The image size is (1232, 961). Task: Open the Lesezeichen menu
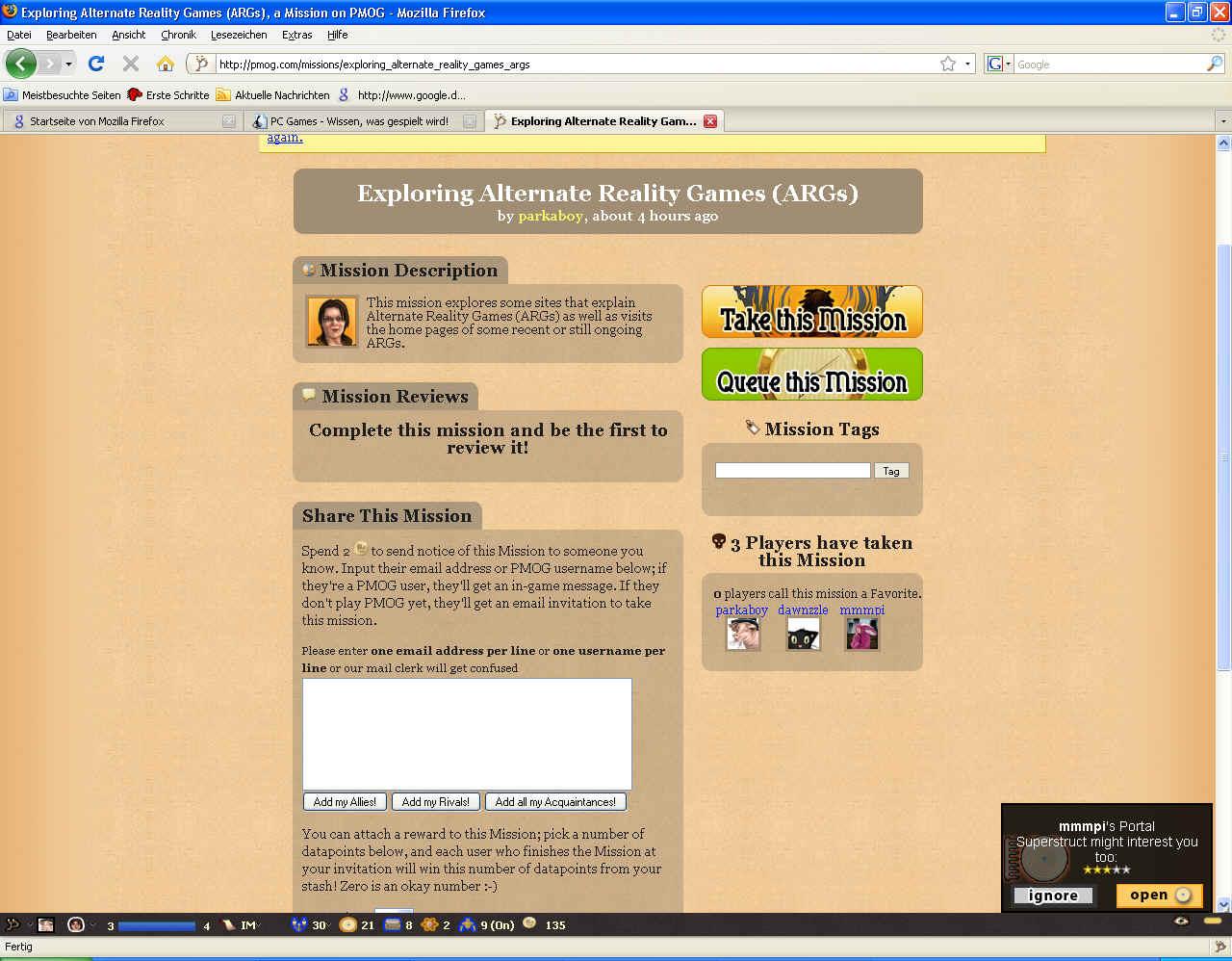tap(239, 35)
